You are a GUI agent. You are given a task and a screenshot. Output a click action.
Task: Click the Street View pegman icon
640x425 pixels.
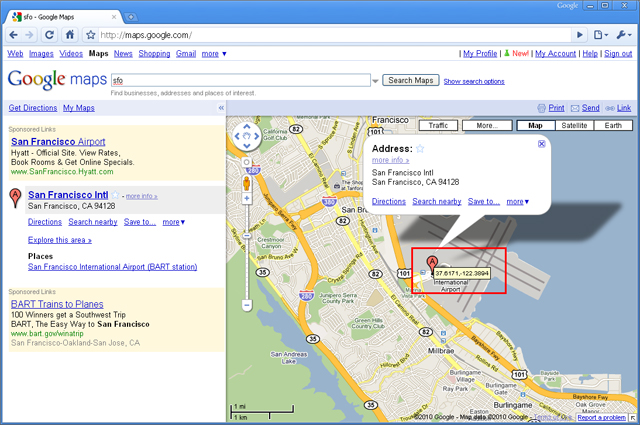point(247,183)
